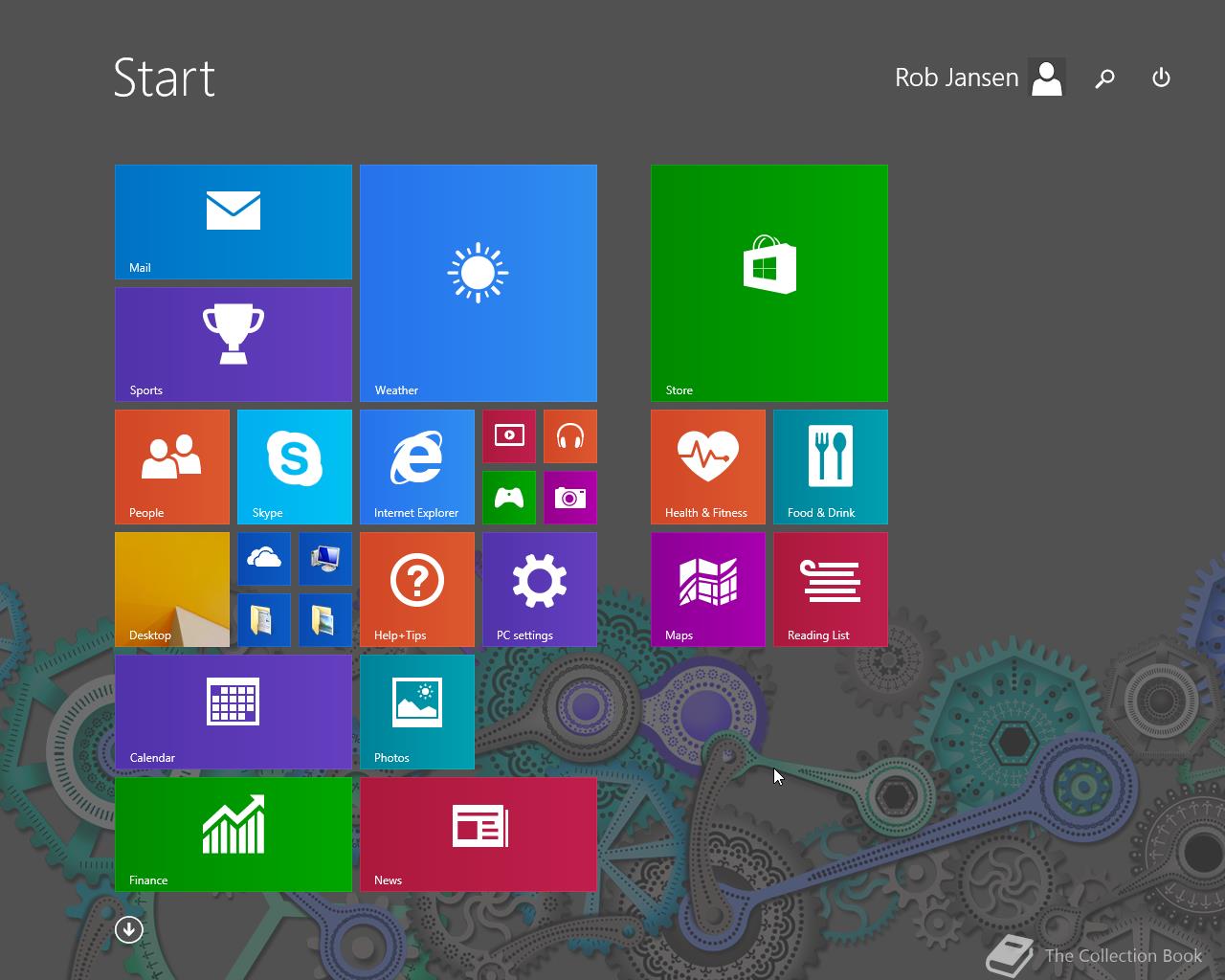Open the small Documents folder tile
The image size is (1225, 980).
tap(264, 620)
